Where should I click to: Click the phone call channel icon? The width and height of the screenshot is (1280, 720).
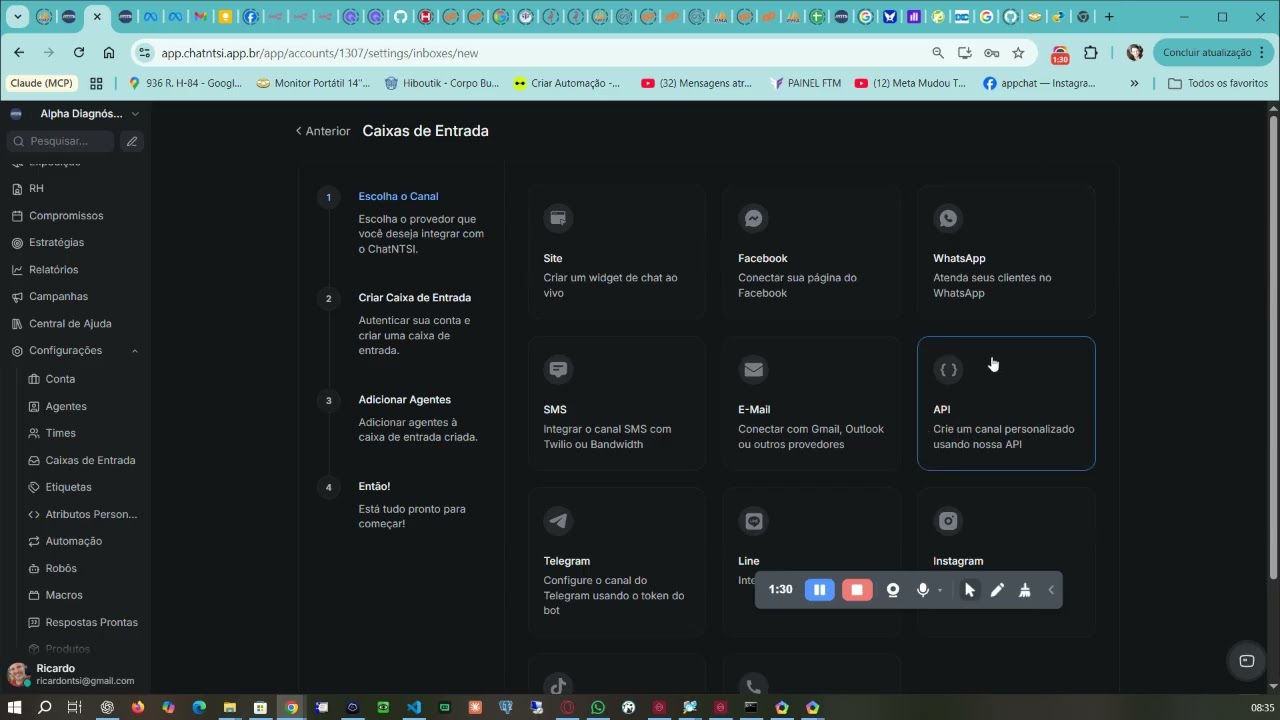coord(753,685)
